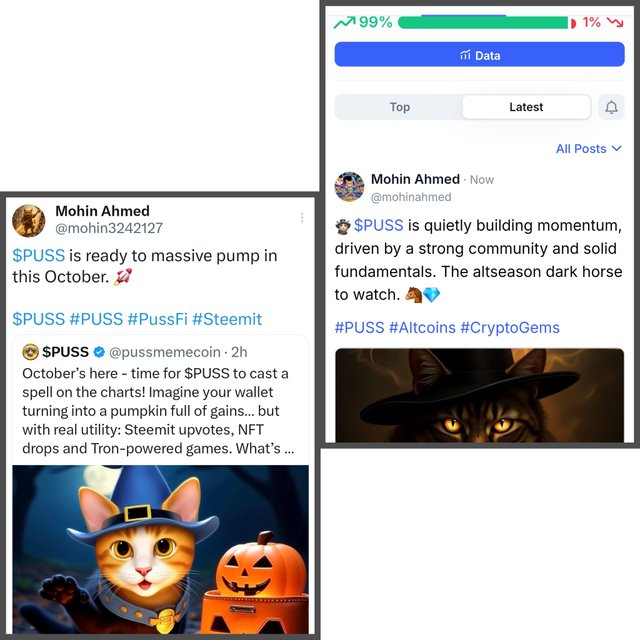The image size is (640, 640).
Task: Switch to the Top tab
Action: (x=399, y=107)
